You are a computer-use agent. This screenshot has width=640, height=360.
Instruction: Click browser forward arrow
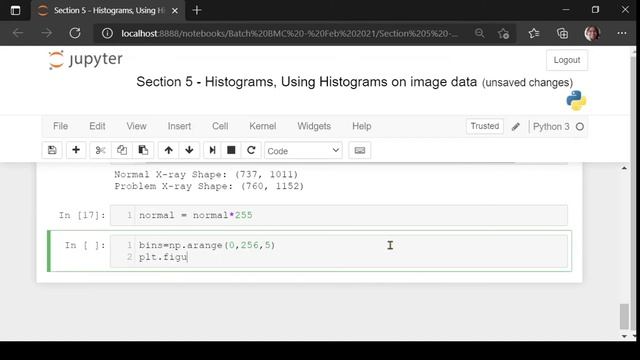(47, 33)
